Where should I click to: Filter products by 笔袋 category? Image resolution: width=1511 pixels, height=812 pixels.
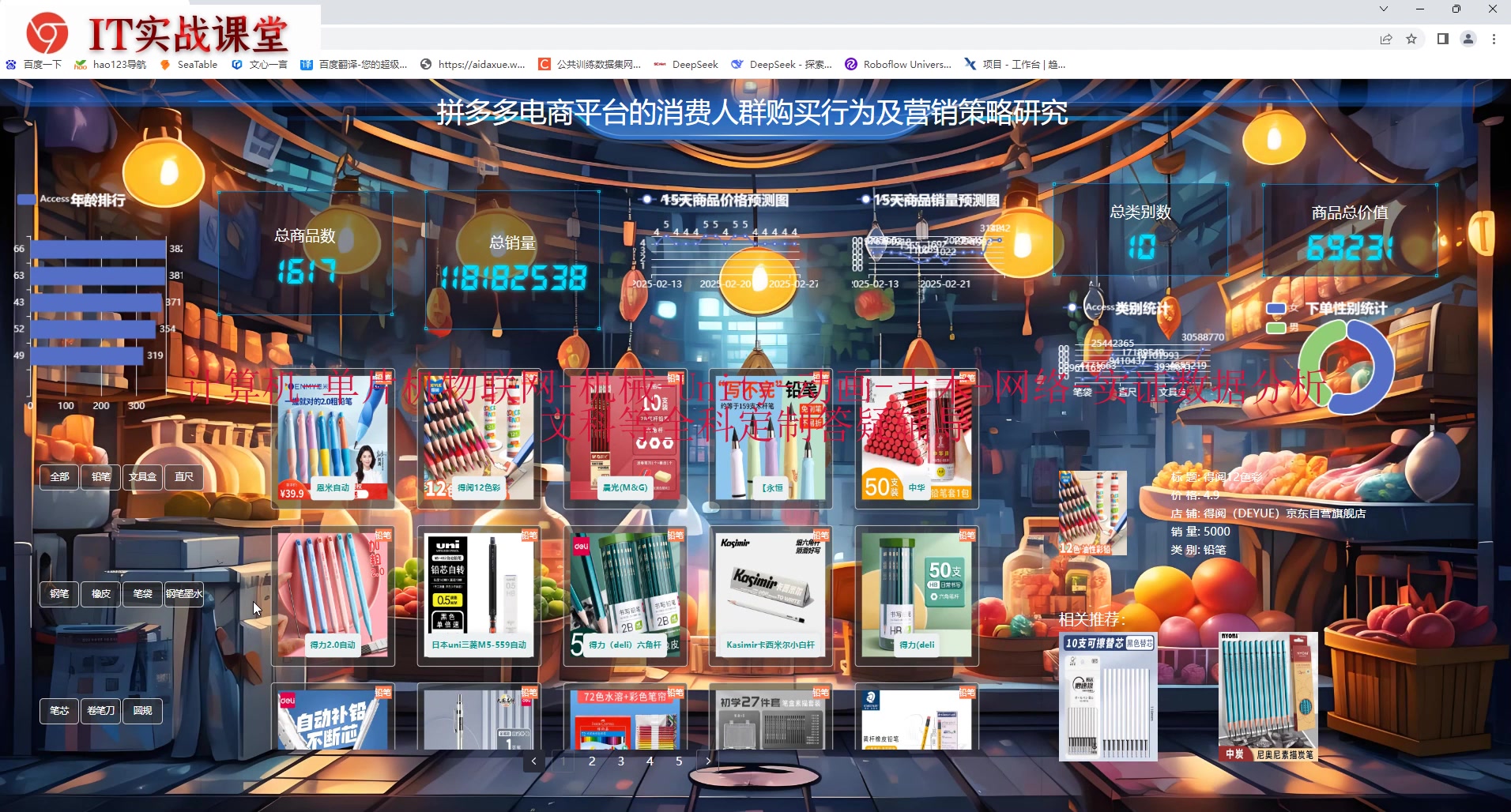(142, 593)
